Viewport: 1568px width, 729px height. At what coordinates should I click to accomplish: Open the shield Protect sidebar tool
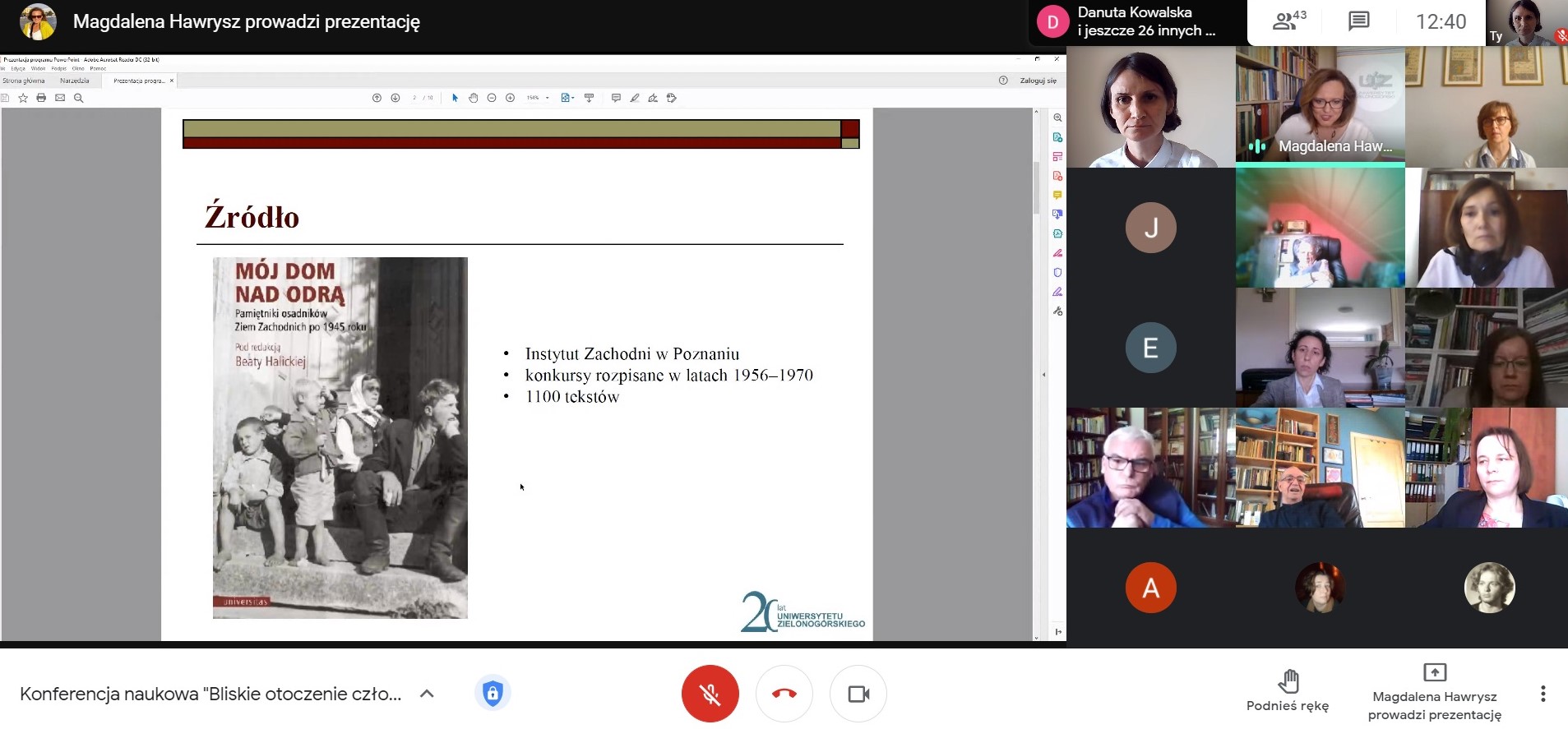point(1057,272)
